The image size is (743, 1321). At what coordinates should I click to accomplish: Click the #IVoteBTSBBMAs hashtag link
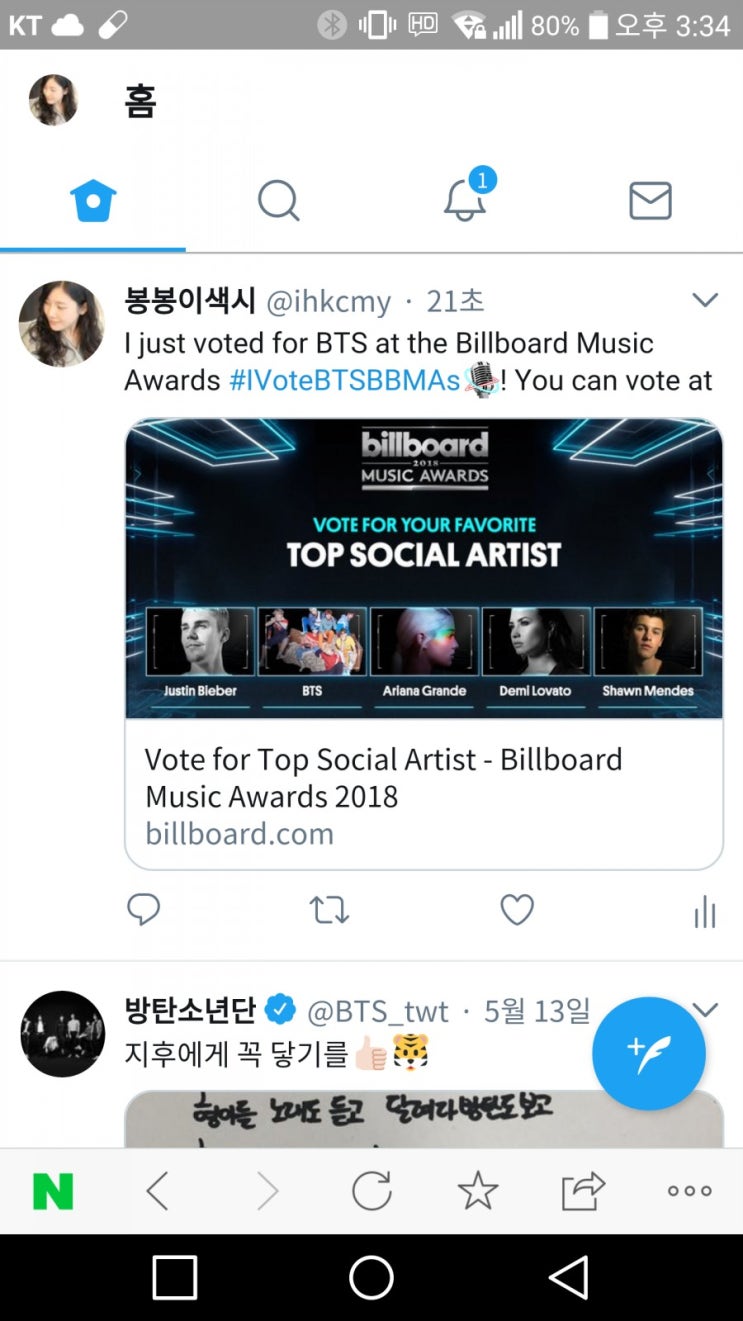coord(344,380)
